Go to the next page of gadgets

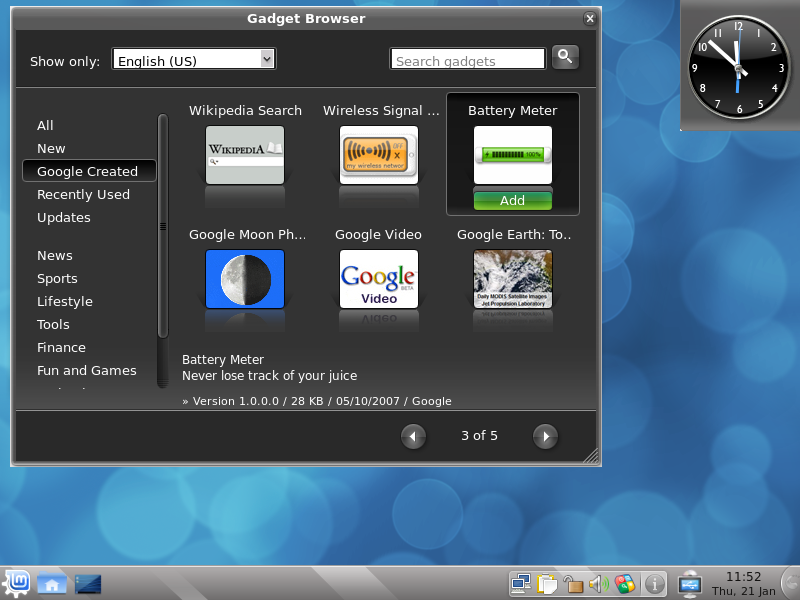[x=545, y=436]
